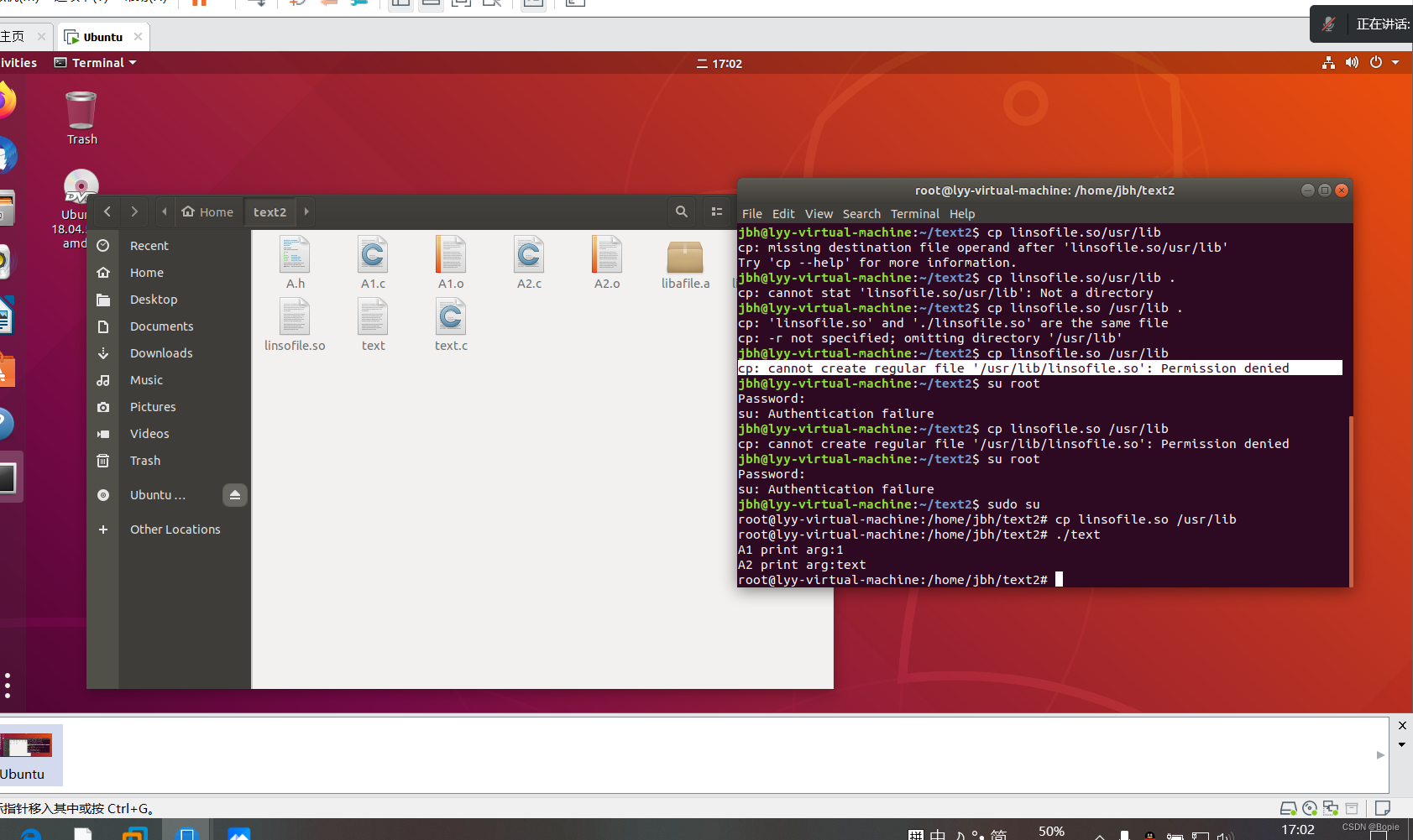Image resolution: width=1413 pixels, height=840 pixels.
Task: Expand path bar right arrow
Action: pyautogui.click(x=306, y=211)
